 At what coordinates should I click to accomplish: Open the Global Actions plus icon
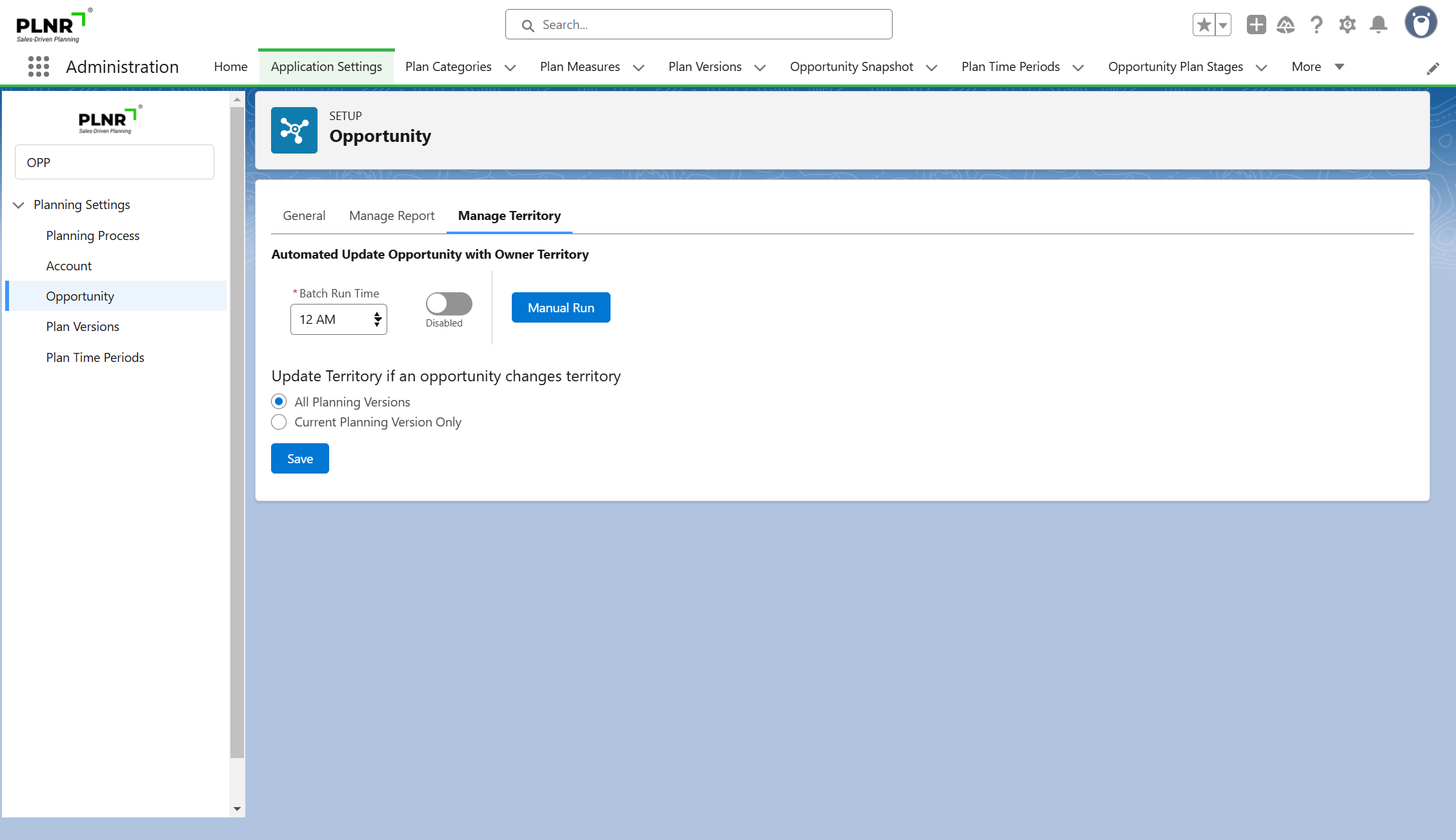1256,25
